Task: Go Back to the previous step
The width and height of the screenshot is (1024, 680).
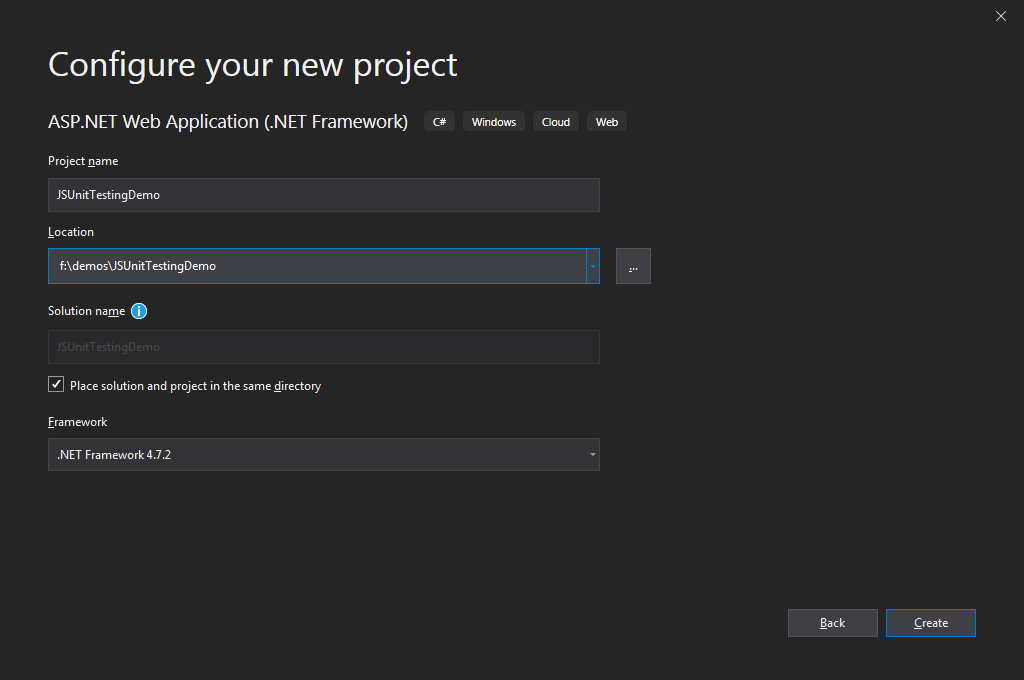Action: [x=833, y=623]
